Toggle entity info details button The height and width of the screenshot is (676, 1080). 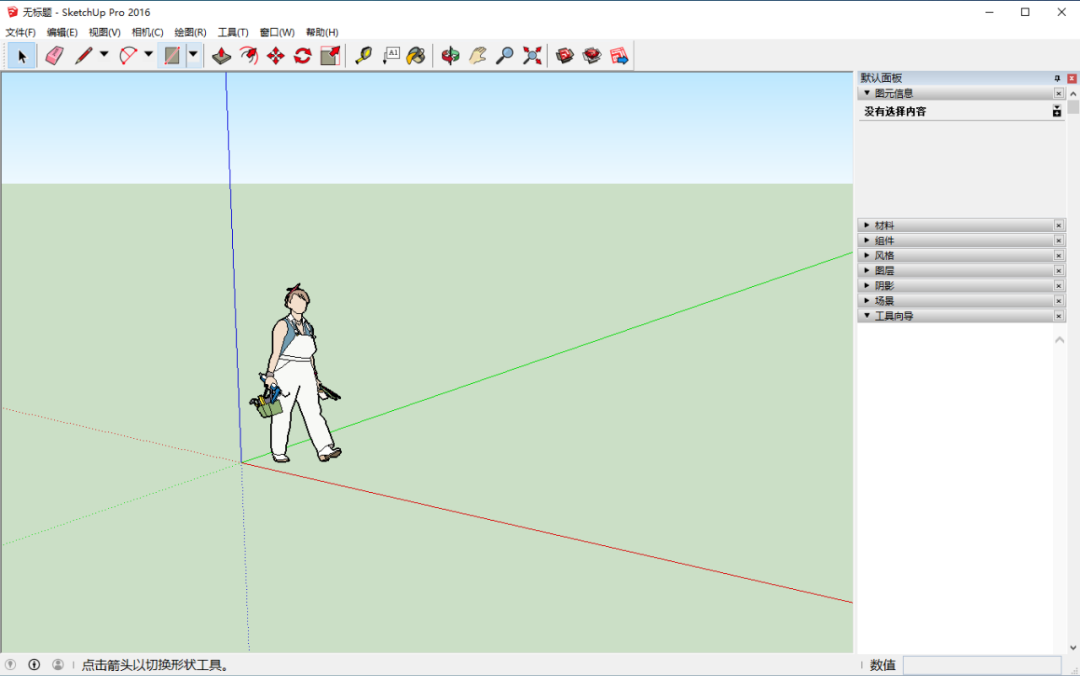click(x=1057, y=111)
